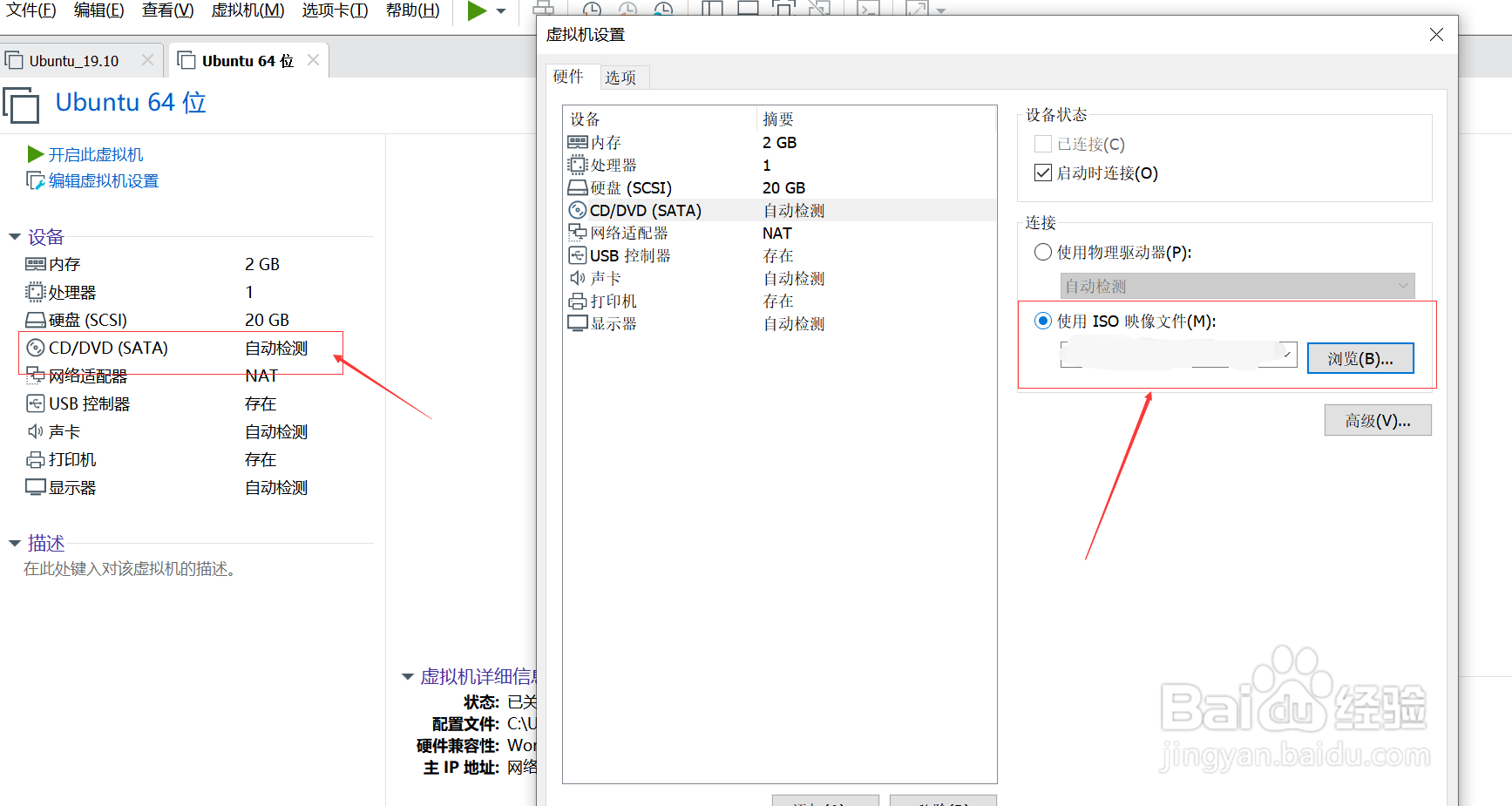Screen dimensions: 1512x806
Task: Select CD/DVD (SATA) row in settings dialog
Action: click(780, 210)
